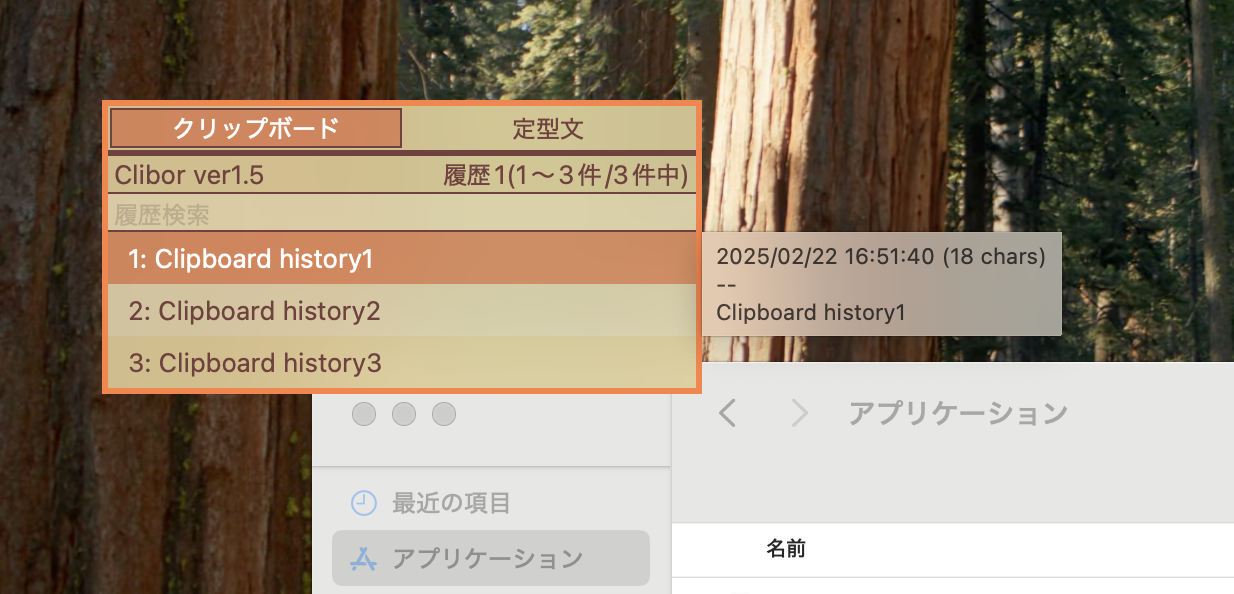Sort by the 名前 column header
1234x594 pixels.
[x=787, y=548]
